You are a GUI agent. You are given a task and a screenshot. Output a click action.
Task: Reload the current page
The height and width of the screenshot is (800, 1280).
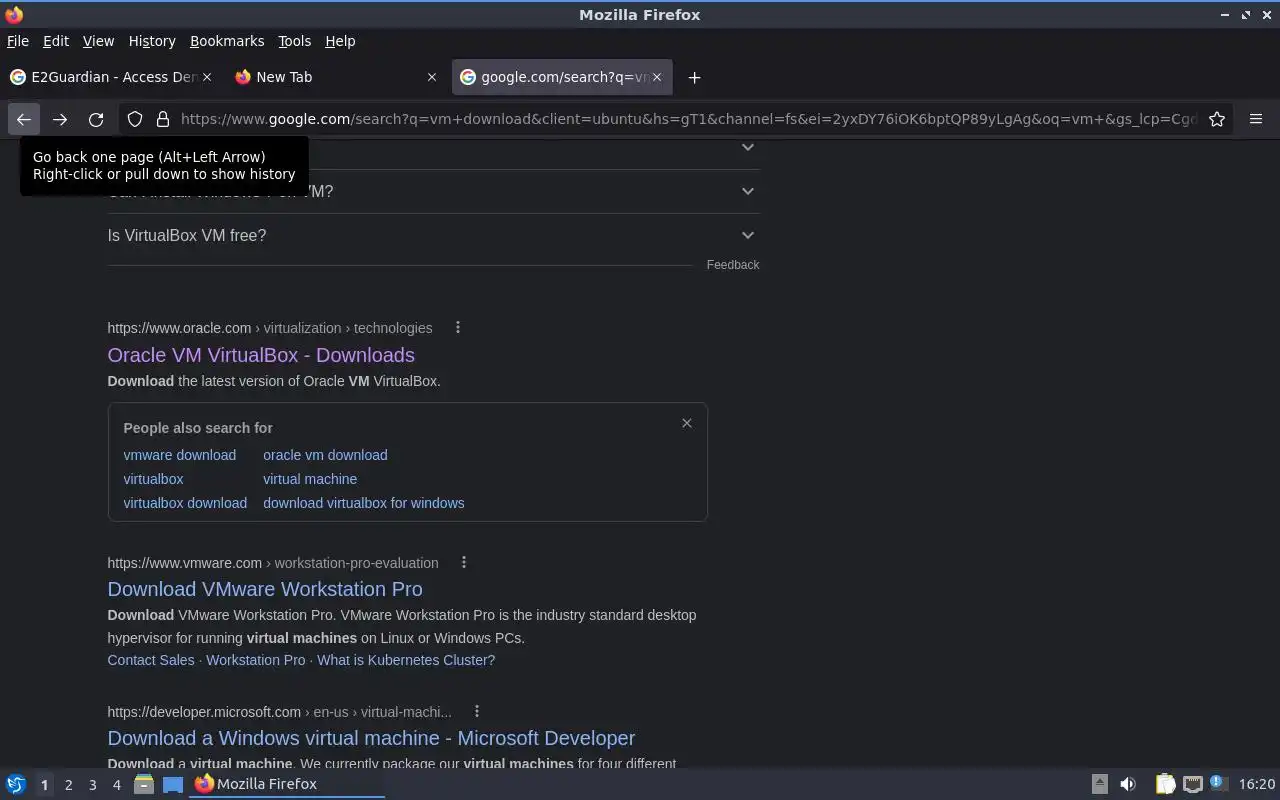(x=96, y=119)
